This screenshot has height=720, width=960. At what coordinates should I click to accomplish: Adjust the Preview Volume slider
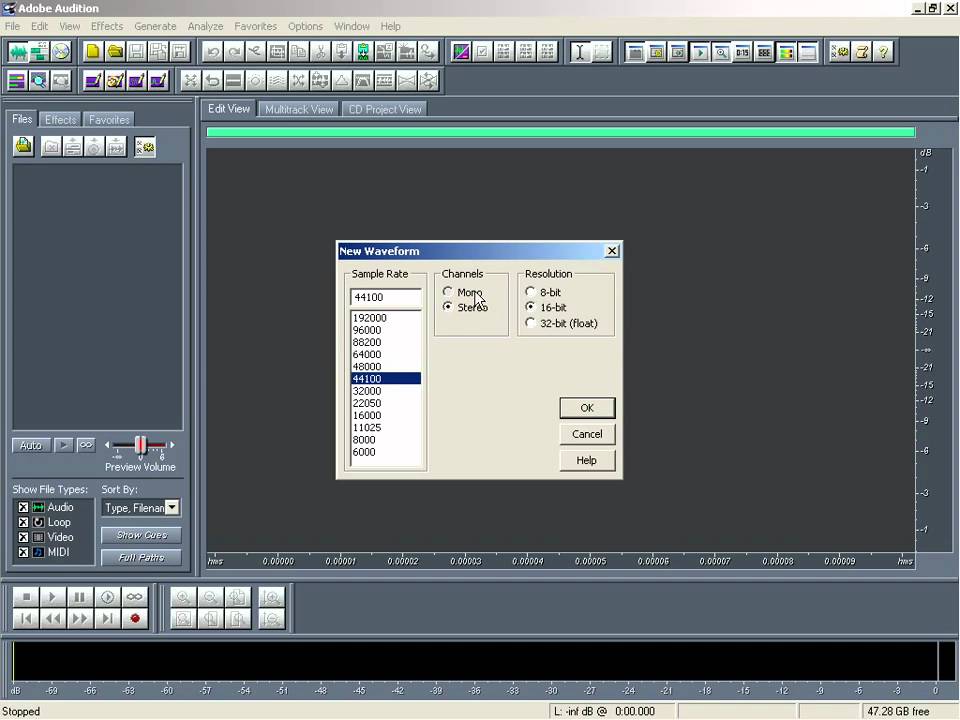coord(141,445)
